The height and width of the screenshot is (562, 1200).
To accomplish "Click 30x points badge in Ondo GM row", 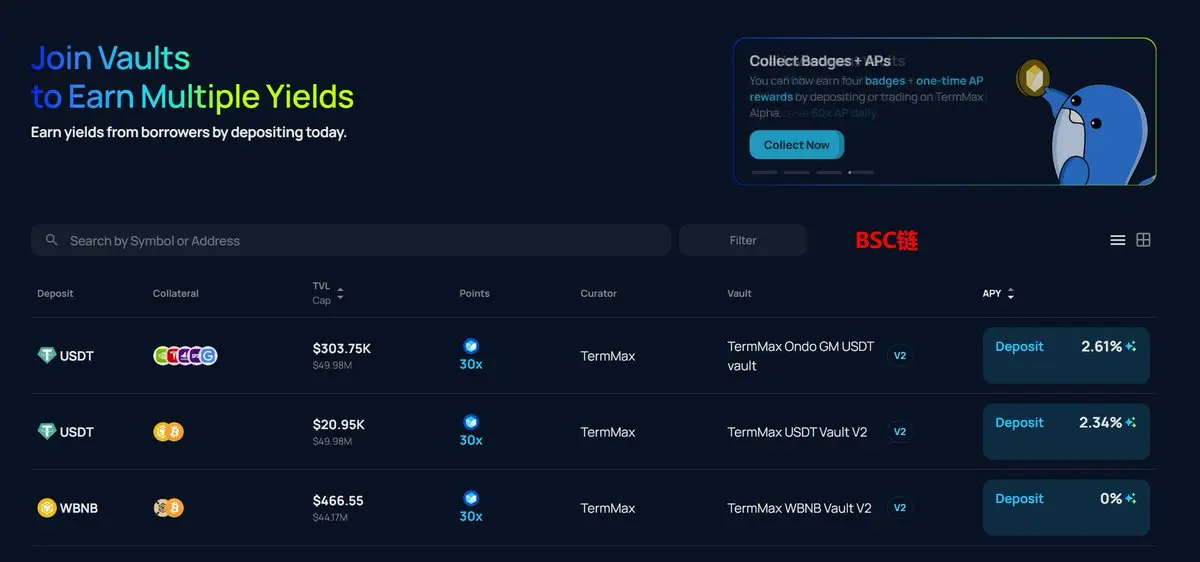I will (471, 355).
